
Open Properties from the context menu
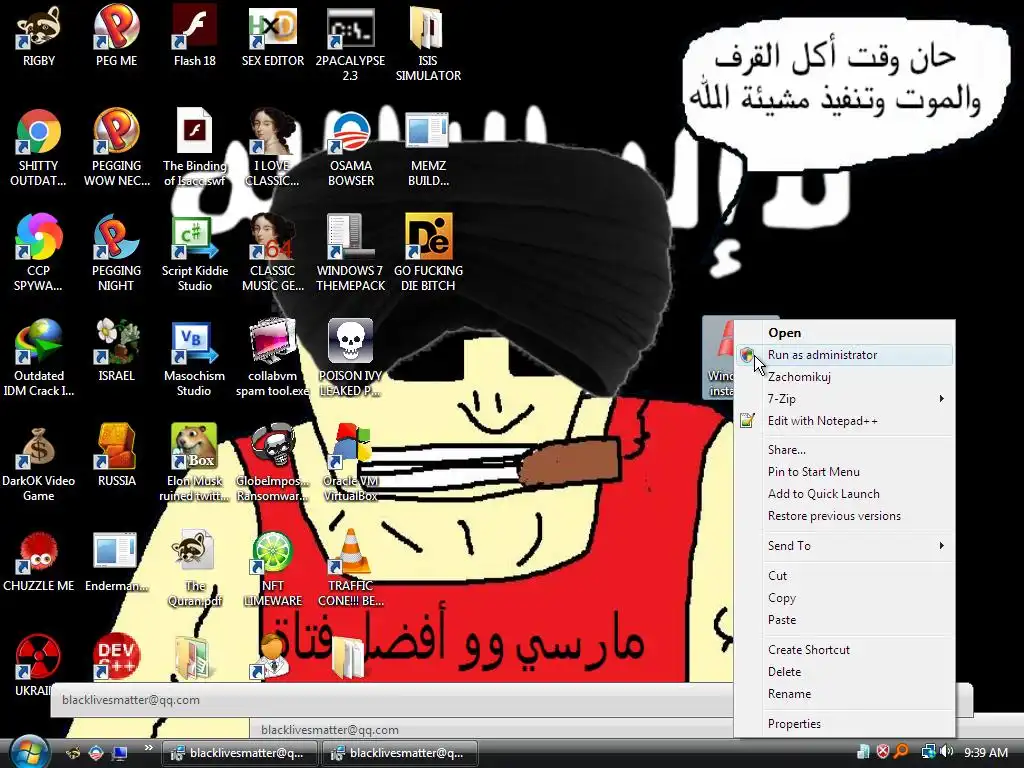pos(844,724)
